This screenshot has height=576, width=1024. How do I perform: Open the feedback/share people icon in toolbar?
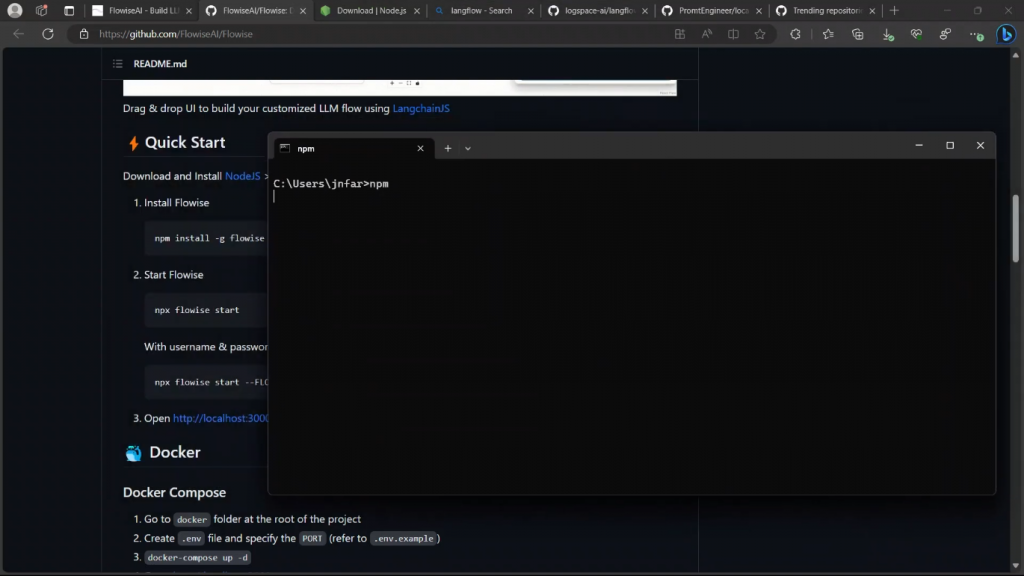(945, 34)
